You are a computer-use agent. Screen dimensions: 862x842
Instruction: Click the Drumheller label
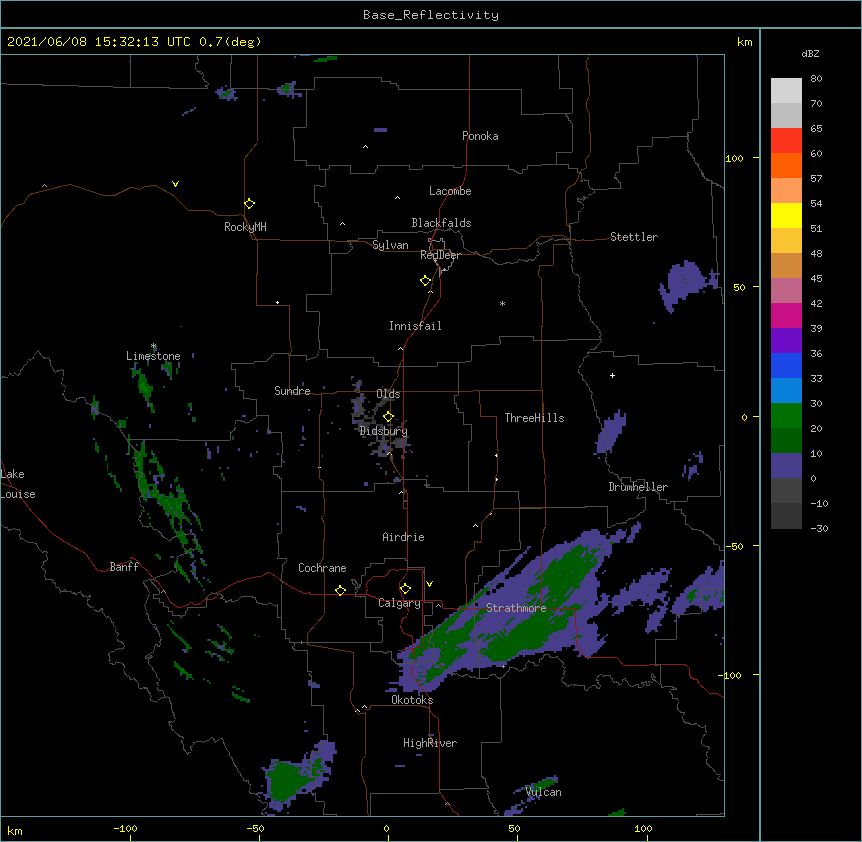pyautogui.click(x=638, y=487)
